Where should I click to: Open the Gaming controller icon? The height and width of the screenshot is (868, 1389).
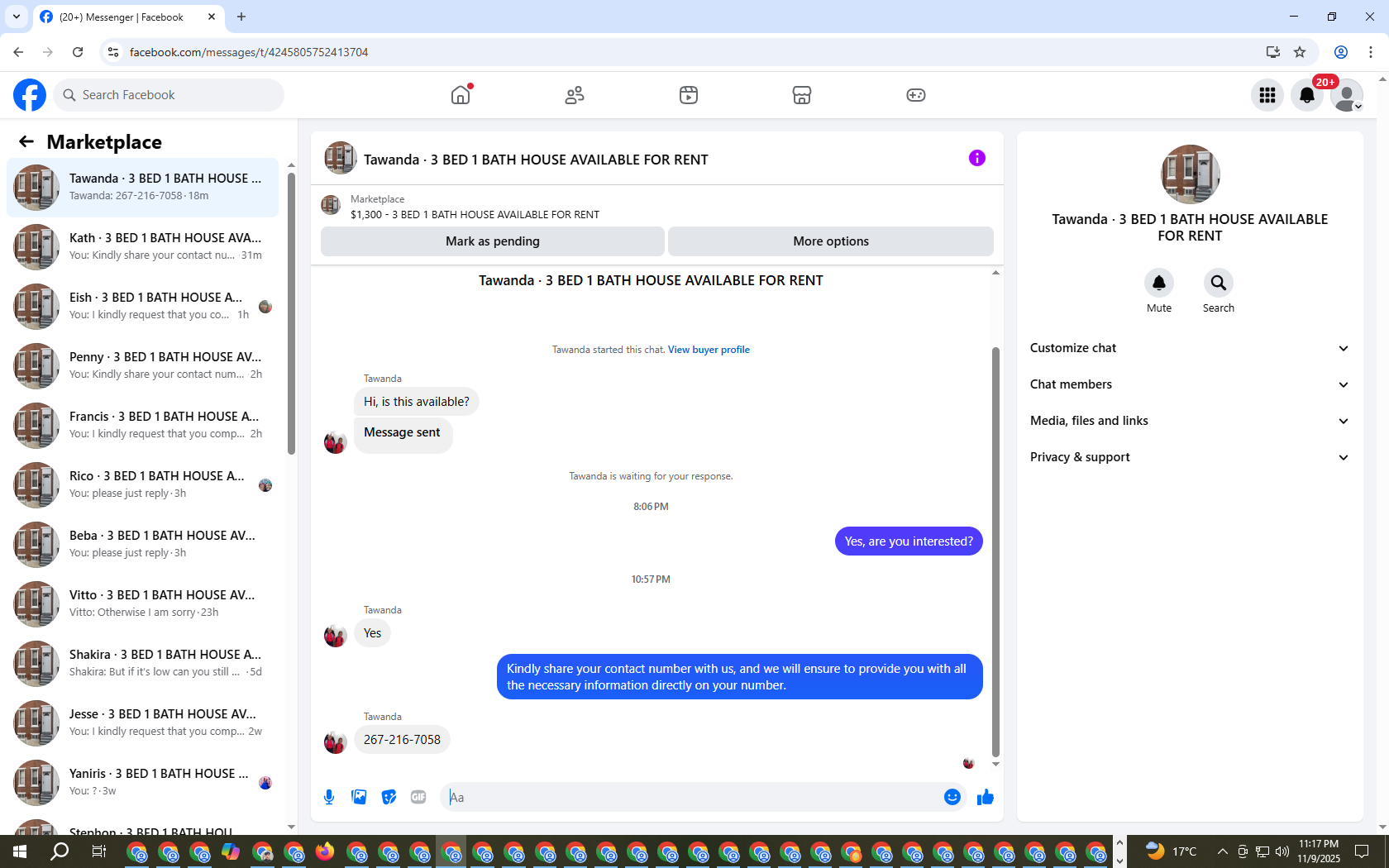(916, 95)
